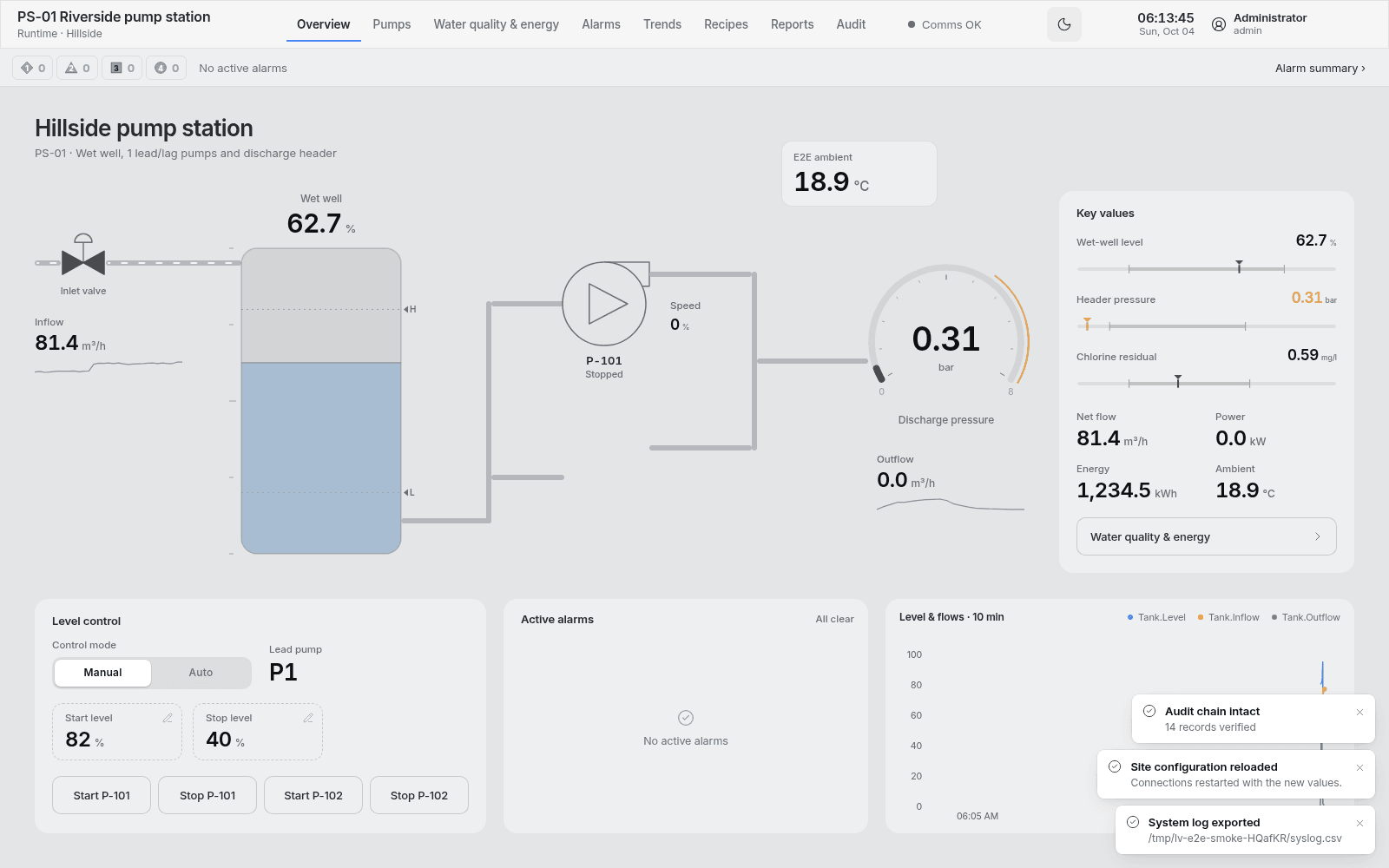
Task: Click the Comms OK status indicator
Action: (x=945, y=24)
